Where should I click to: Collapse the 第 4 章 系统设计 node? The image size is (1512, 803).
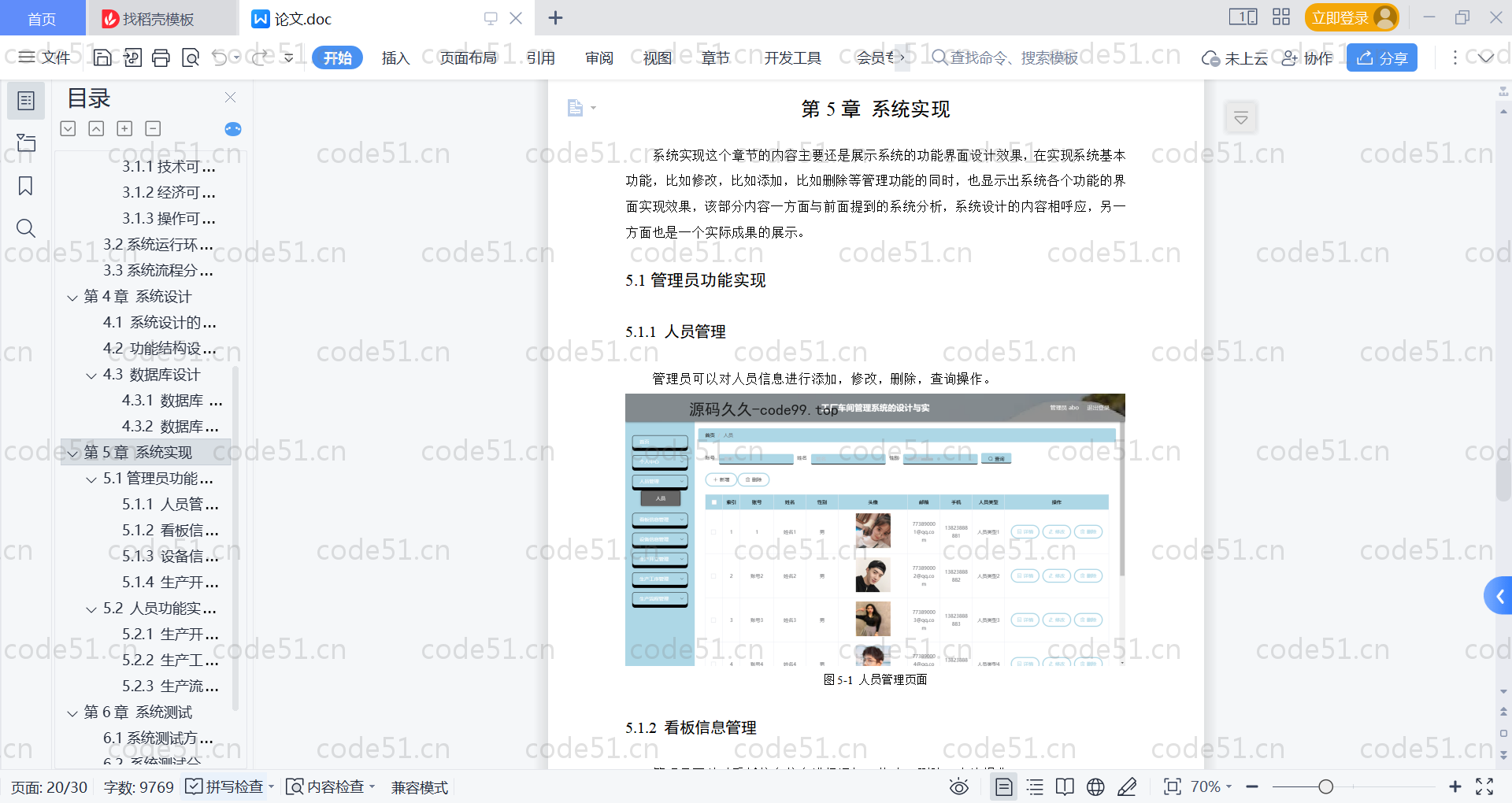72,298
